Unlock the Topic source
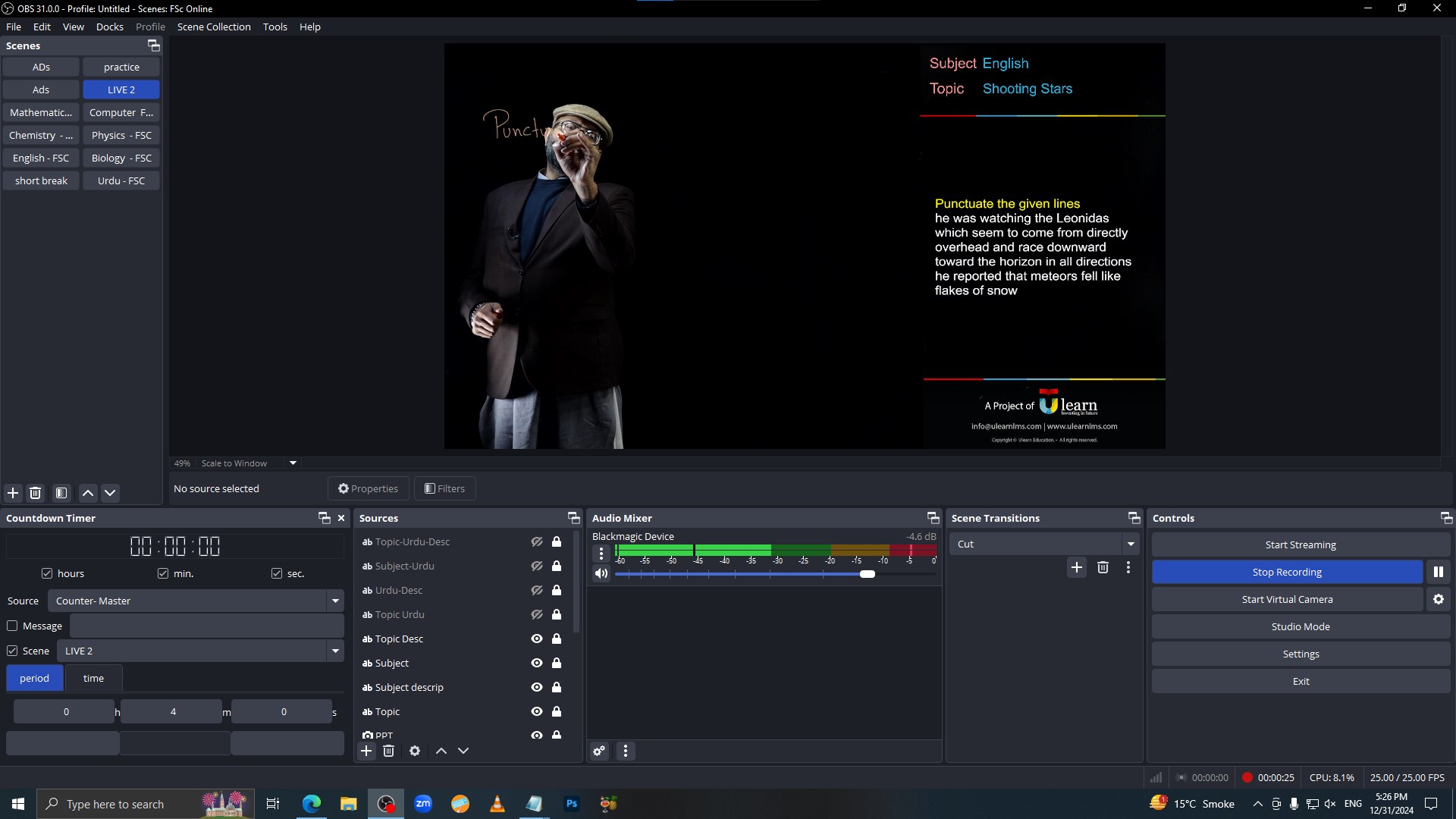 coord(557,711)
